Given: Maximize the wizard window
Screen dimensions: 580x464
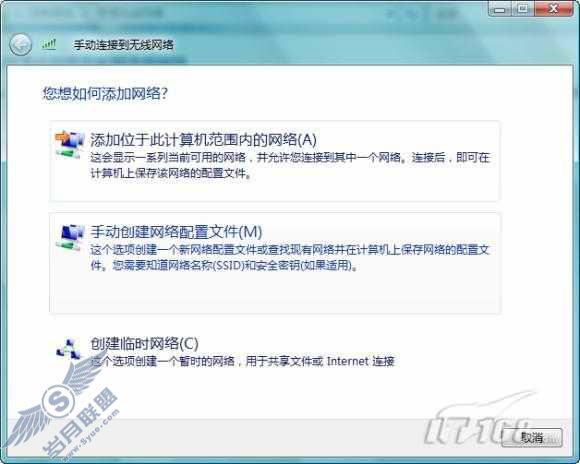Looking at the screenshot, I should click(x=523, y=8).
